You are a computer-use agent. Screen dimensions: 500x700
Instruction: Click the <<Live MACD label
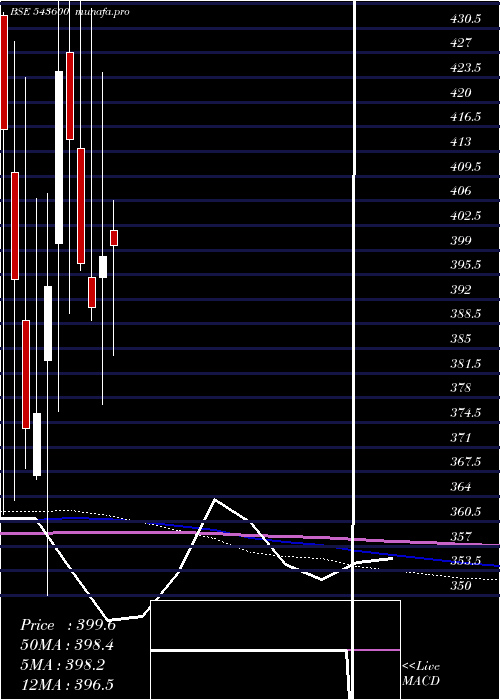coord(421,674)
